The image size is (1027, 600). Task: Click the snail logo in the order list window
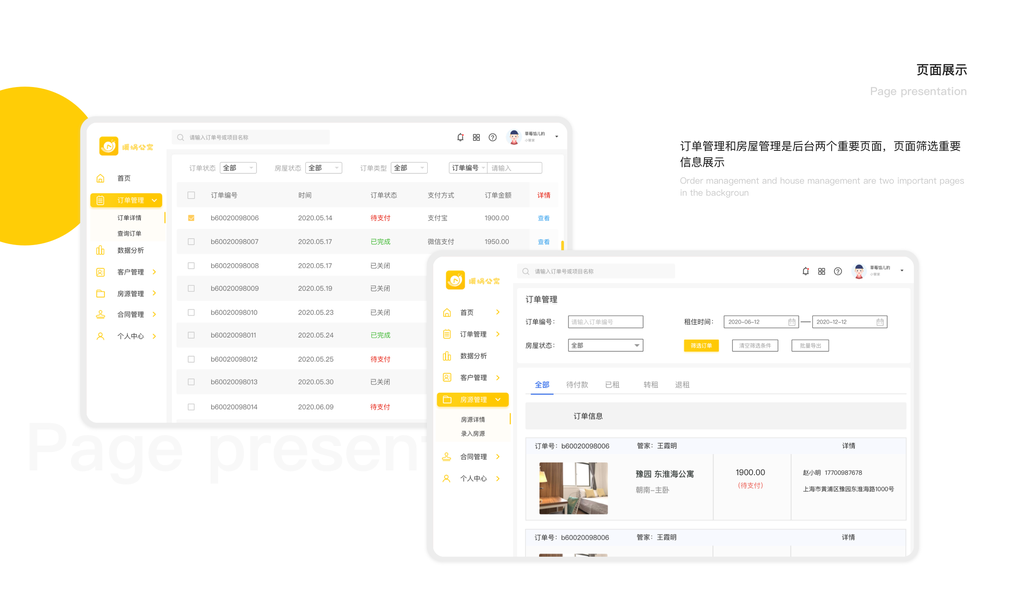[108, 145]
